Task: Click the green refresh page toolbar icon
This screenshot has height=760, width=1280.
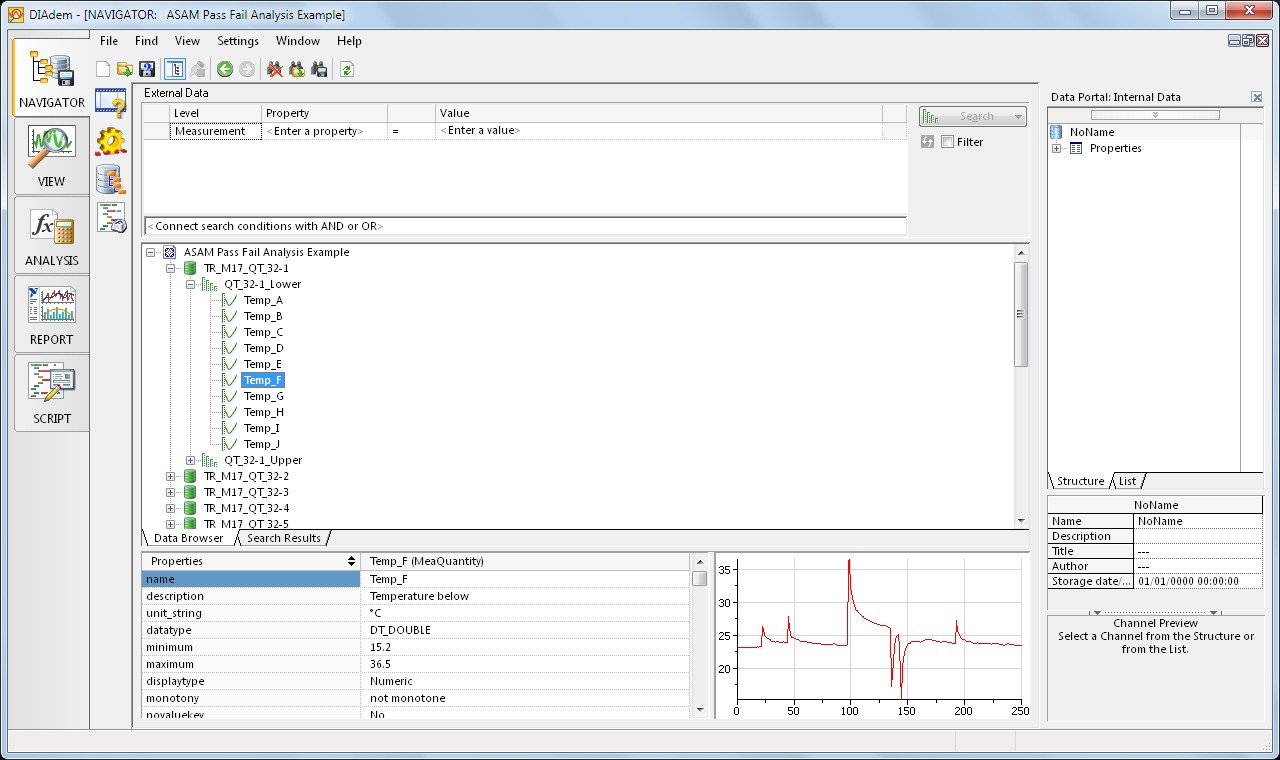Action: (347, 69)
